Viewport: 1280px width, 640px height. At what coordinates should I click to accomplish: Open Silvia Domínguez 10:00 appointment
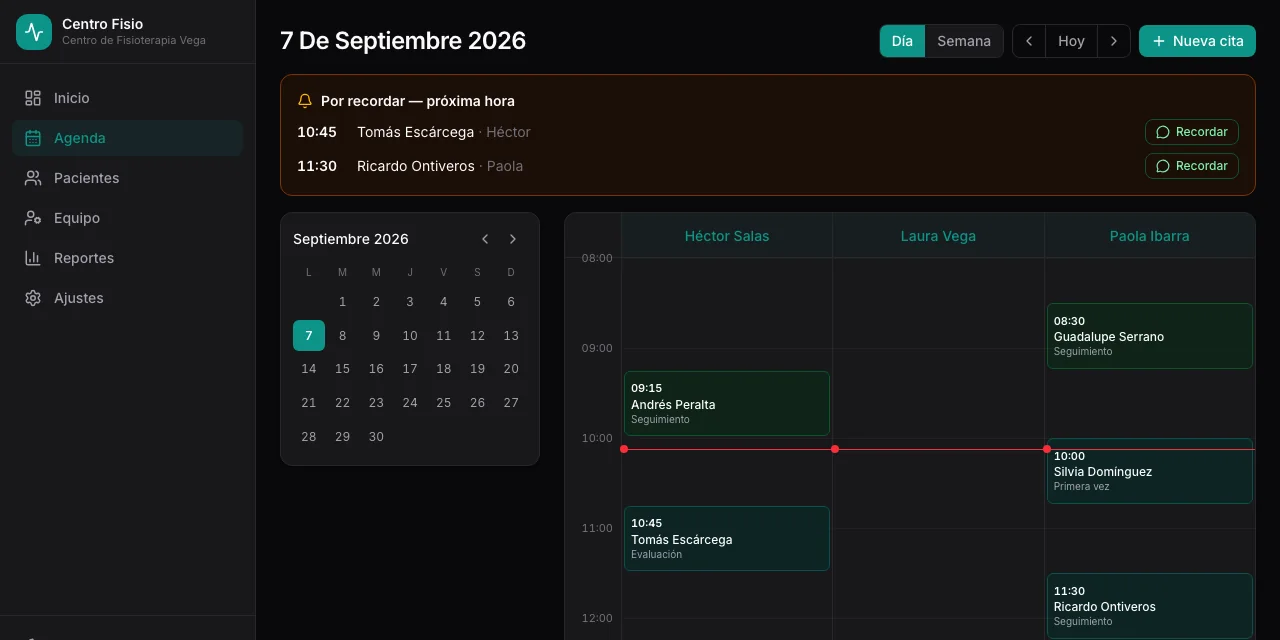tap(1150, 471)
